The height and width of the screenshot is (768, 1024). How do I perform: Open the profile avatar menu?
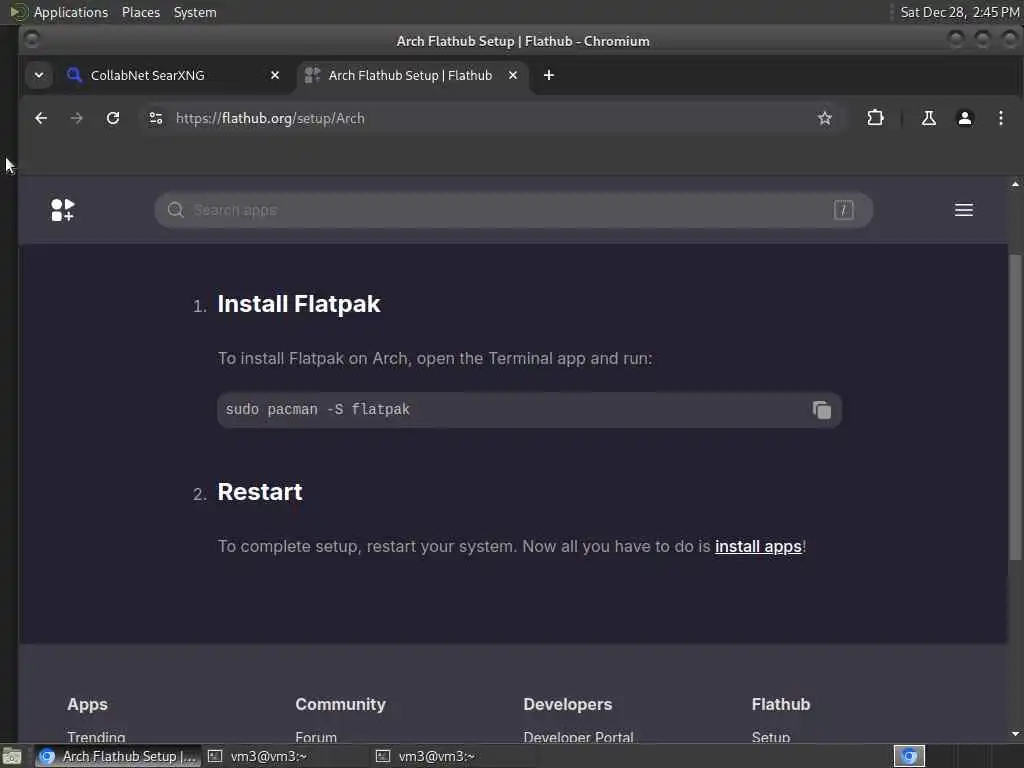coord(965,118)
